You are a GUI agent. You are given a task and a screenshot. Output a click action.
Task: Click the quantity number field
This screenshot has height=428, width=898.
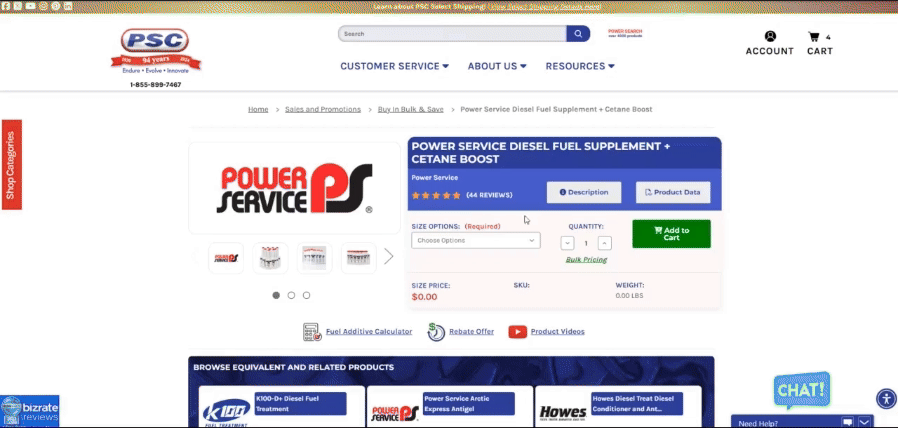tap(586, 243)
